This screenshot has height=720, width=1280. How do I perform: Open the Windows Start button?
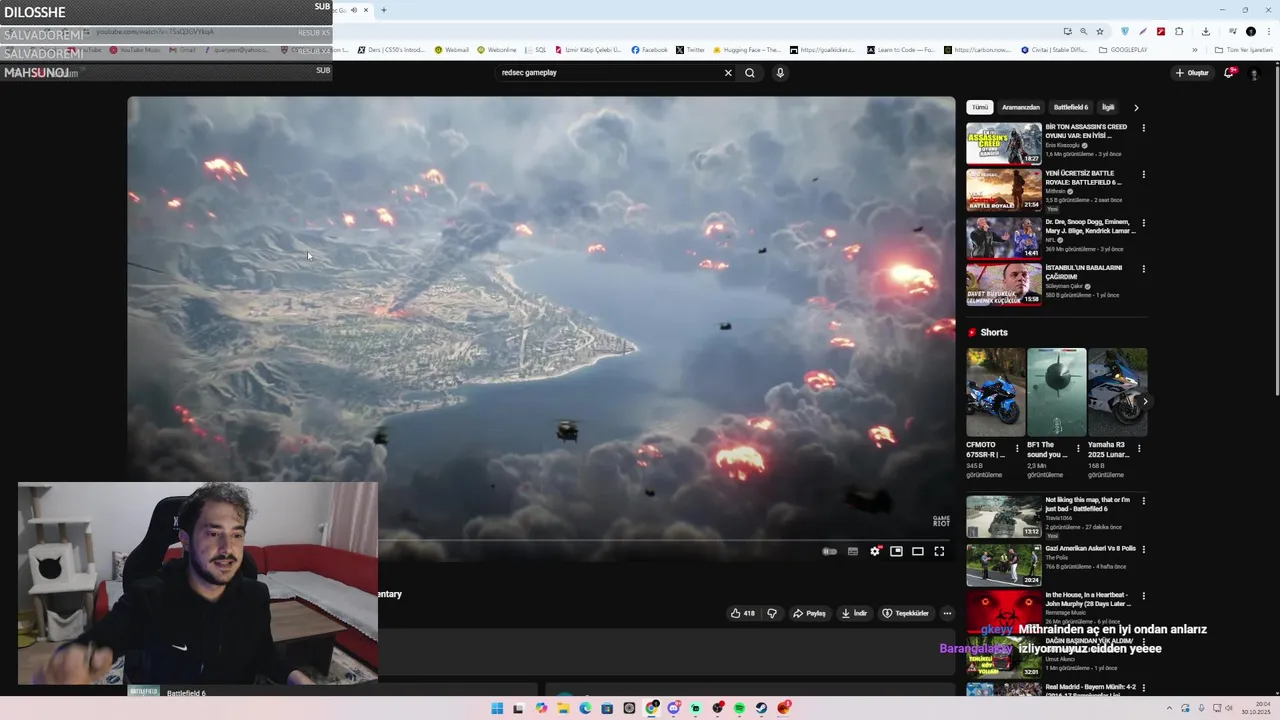coord(497,708)
